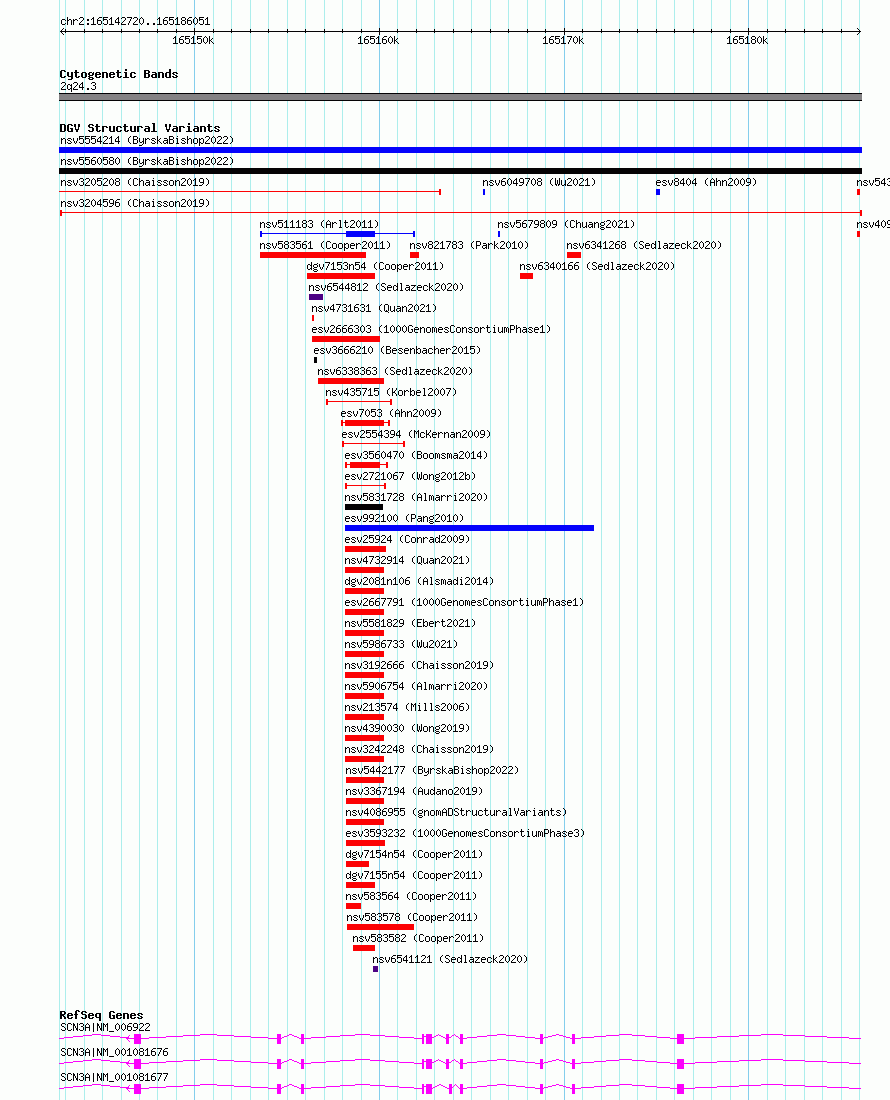The image size is (890, 1100).
Task: Select nsv583561 (Cooper2011) label
Action: (325, 246)
